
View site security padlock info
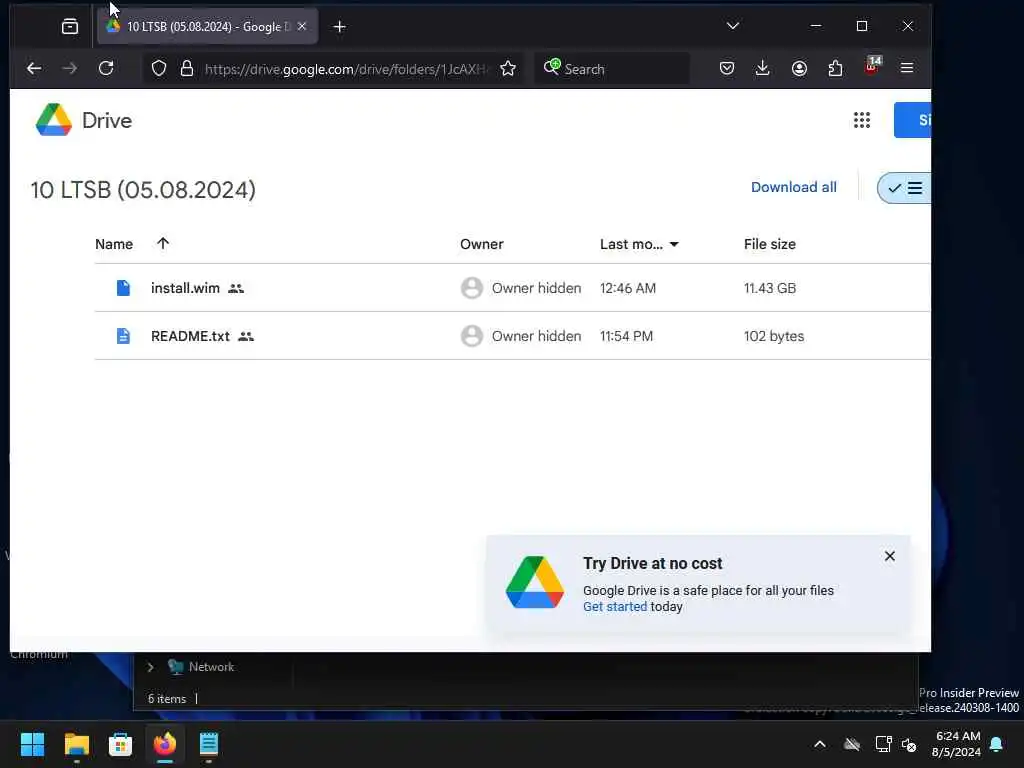(187, 69)
